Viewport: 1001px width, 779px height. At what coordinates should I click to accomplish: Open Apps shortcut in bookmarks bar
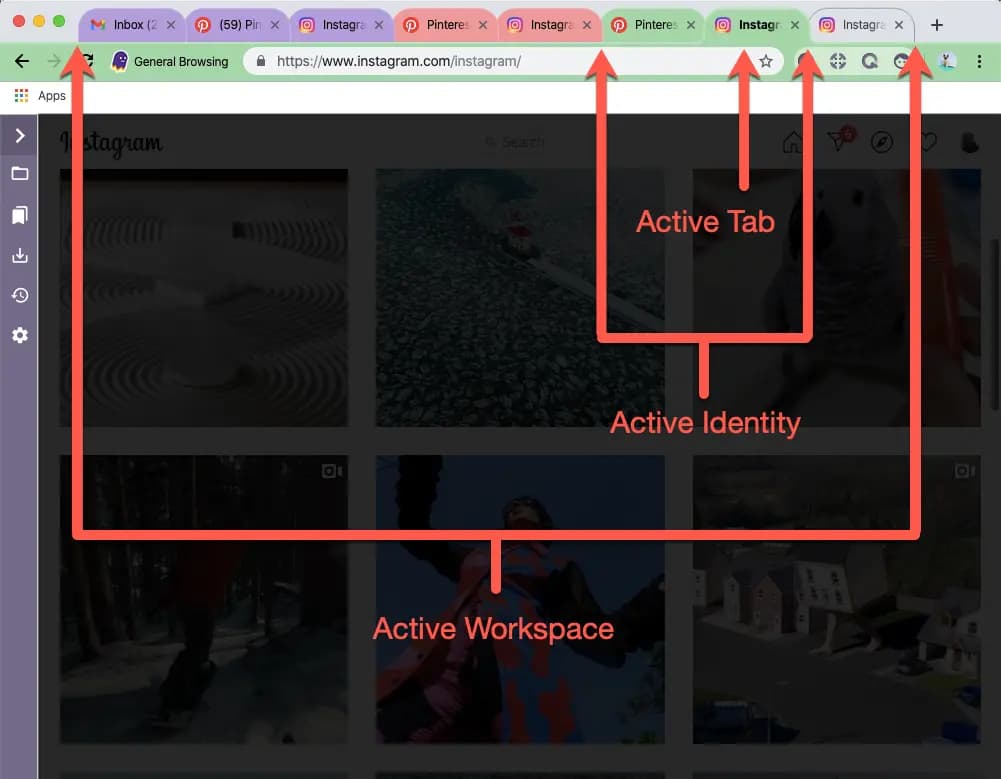point(40,96)
